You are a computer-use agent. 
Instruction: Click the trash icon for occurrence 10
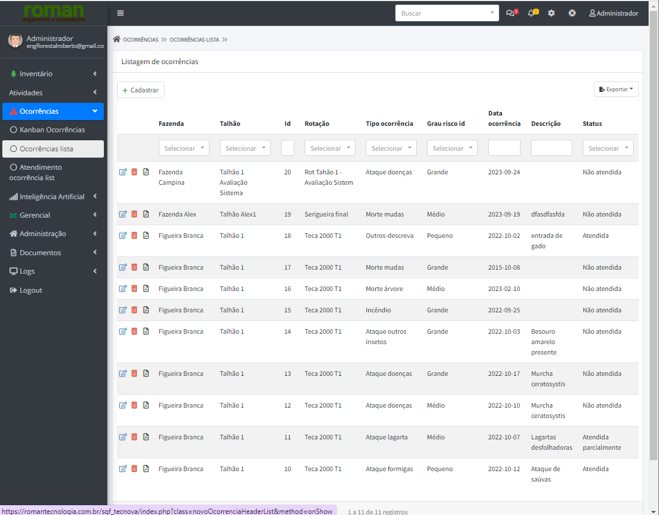click(x=134, y=469)
